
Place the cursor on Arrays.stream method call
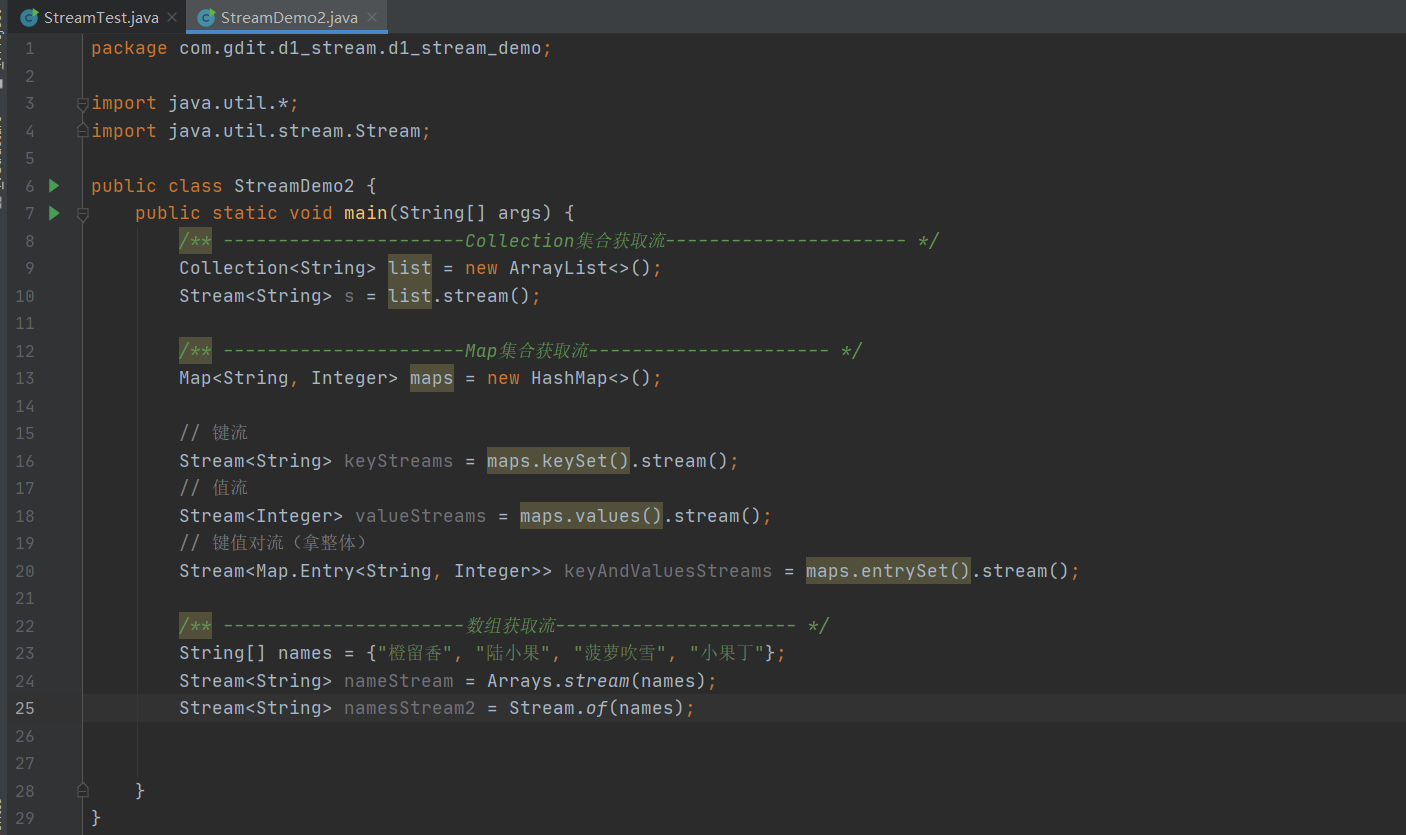point(596,681)
